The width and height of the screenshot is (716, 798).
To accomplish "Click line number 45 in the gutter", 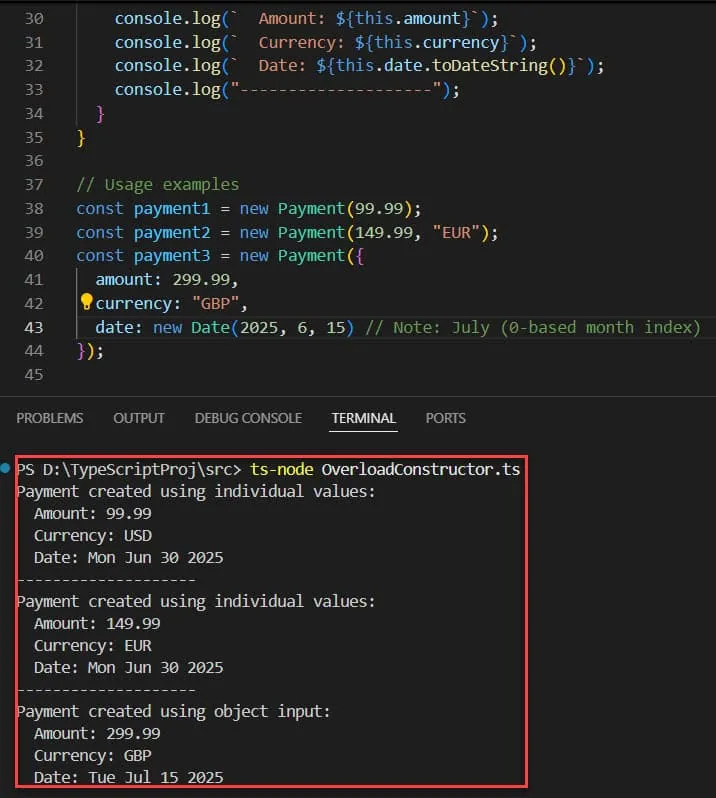I will pos(34,375).
